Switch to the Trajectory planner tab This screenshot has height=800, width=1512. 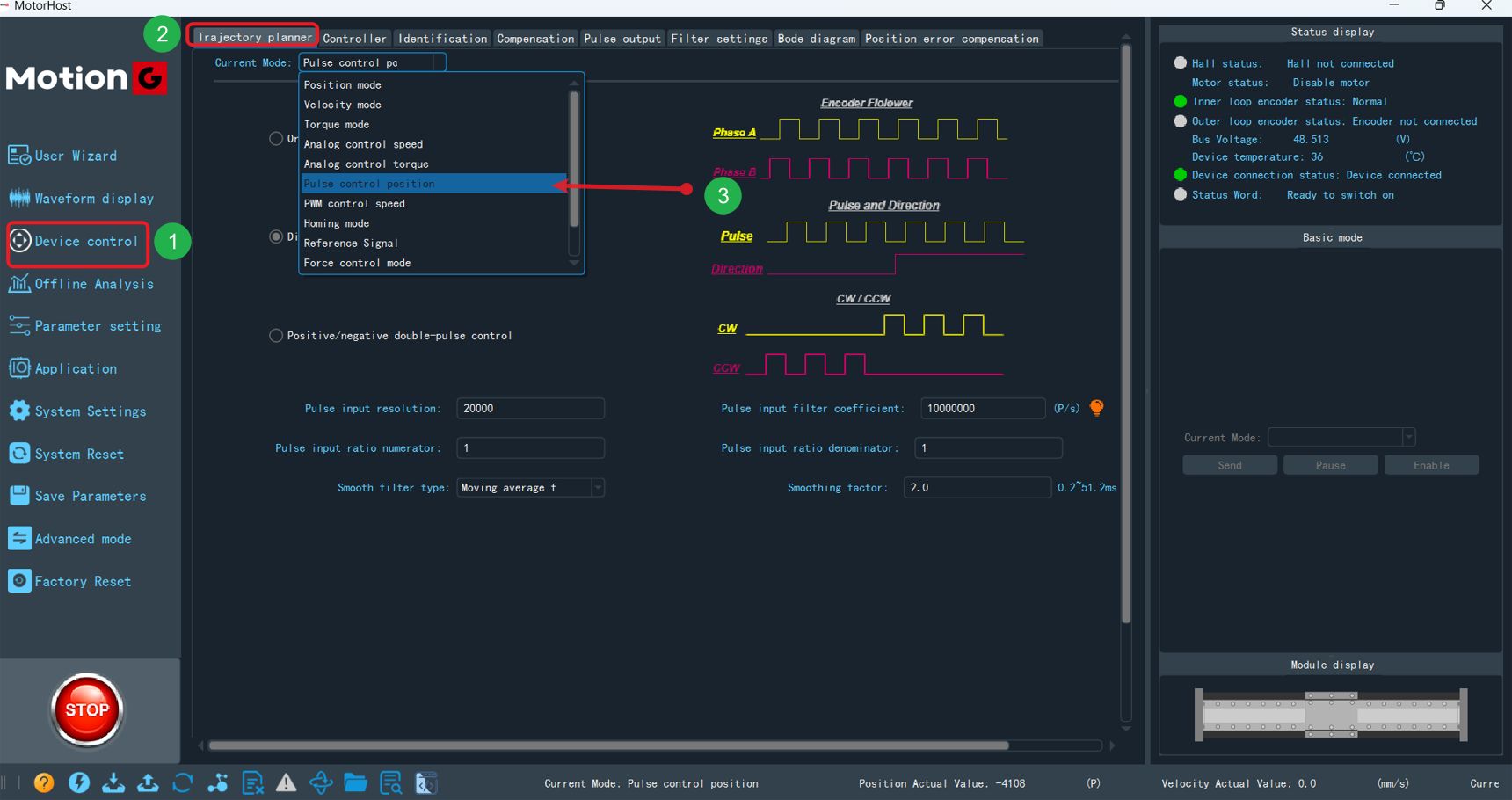coord(254,37)
